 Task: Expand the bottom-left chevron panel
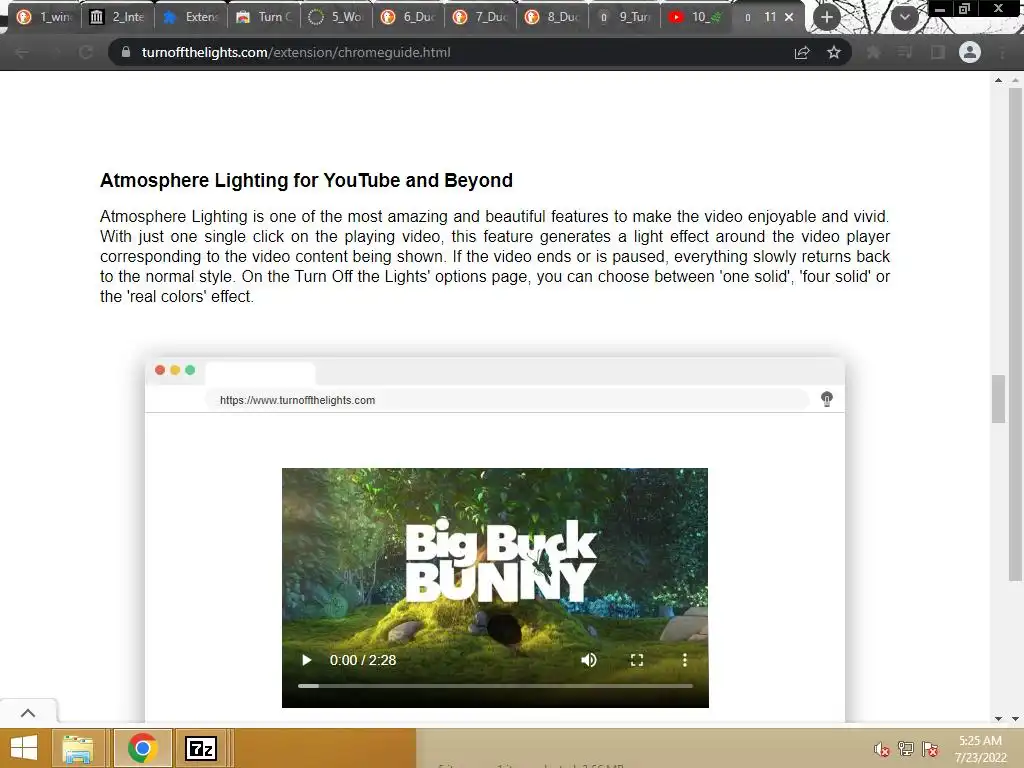click(28, 712)
